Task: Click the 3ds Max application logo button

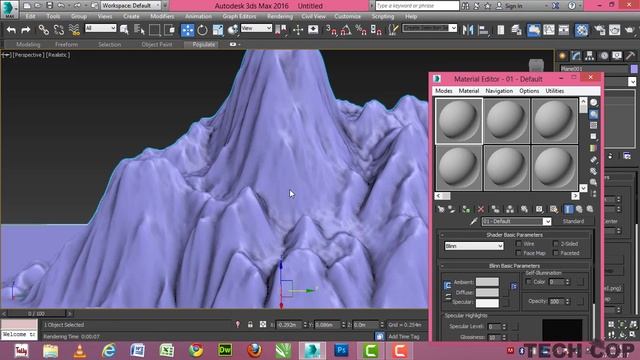Action: coord(9,9)
